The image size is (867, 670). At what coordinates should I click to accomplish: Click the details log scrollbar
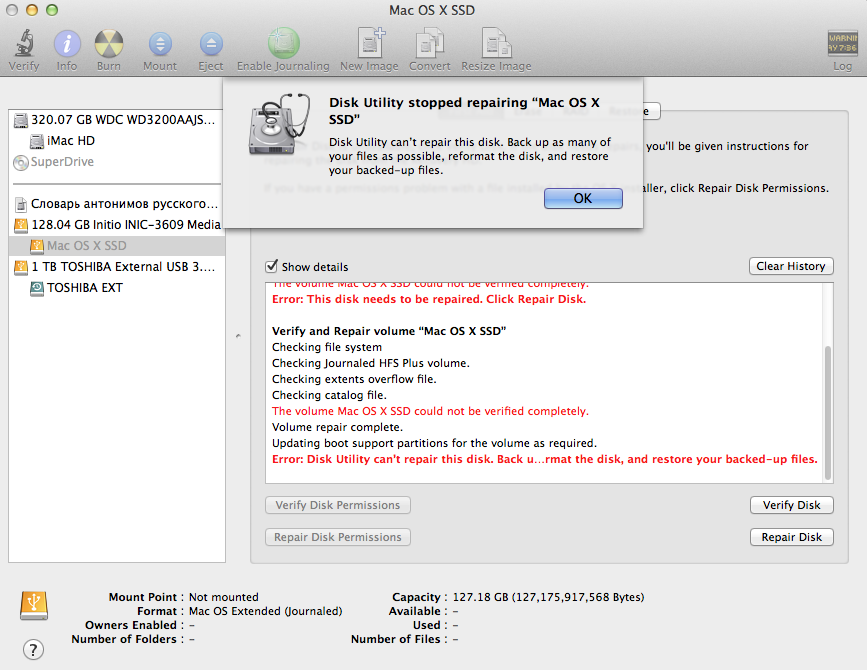pyautogui.click(x=827, y=412)
